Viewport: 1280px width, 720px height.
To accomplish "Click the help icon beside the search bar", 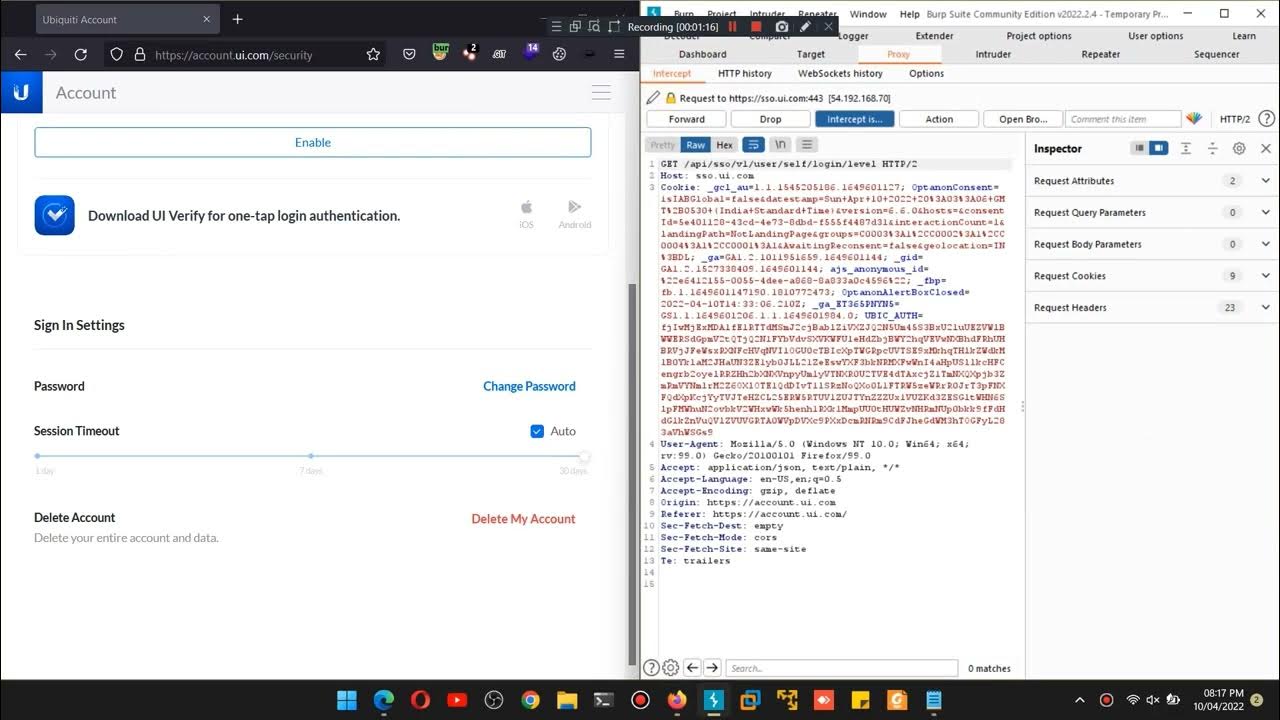I will click(x=651, y=668).
